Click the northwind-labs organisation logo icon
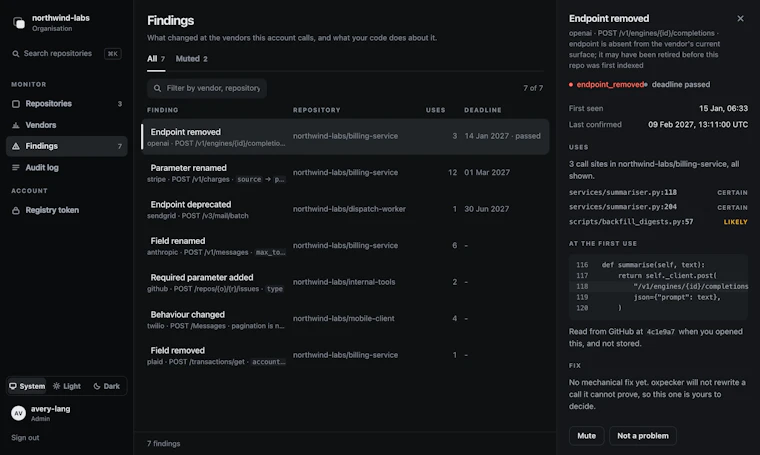Viewport: 760px width, 455px height. click(19, 23)
